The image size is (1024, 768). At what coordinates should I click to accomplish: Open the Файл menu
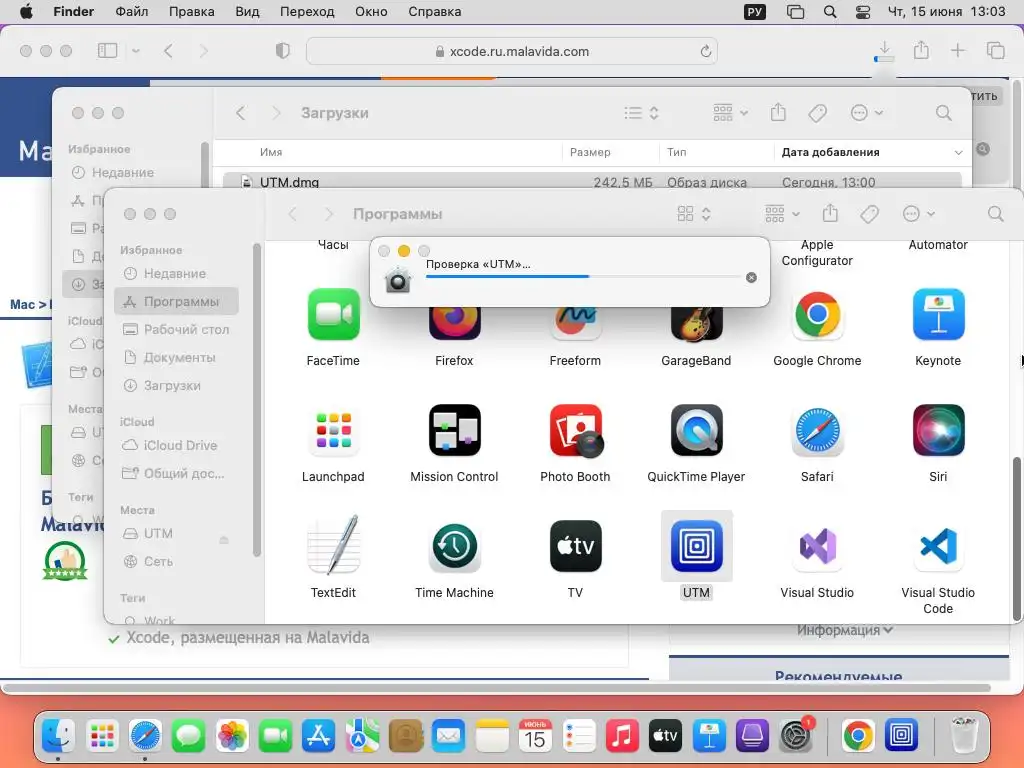point(131,12)
